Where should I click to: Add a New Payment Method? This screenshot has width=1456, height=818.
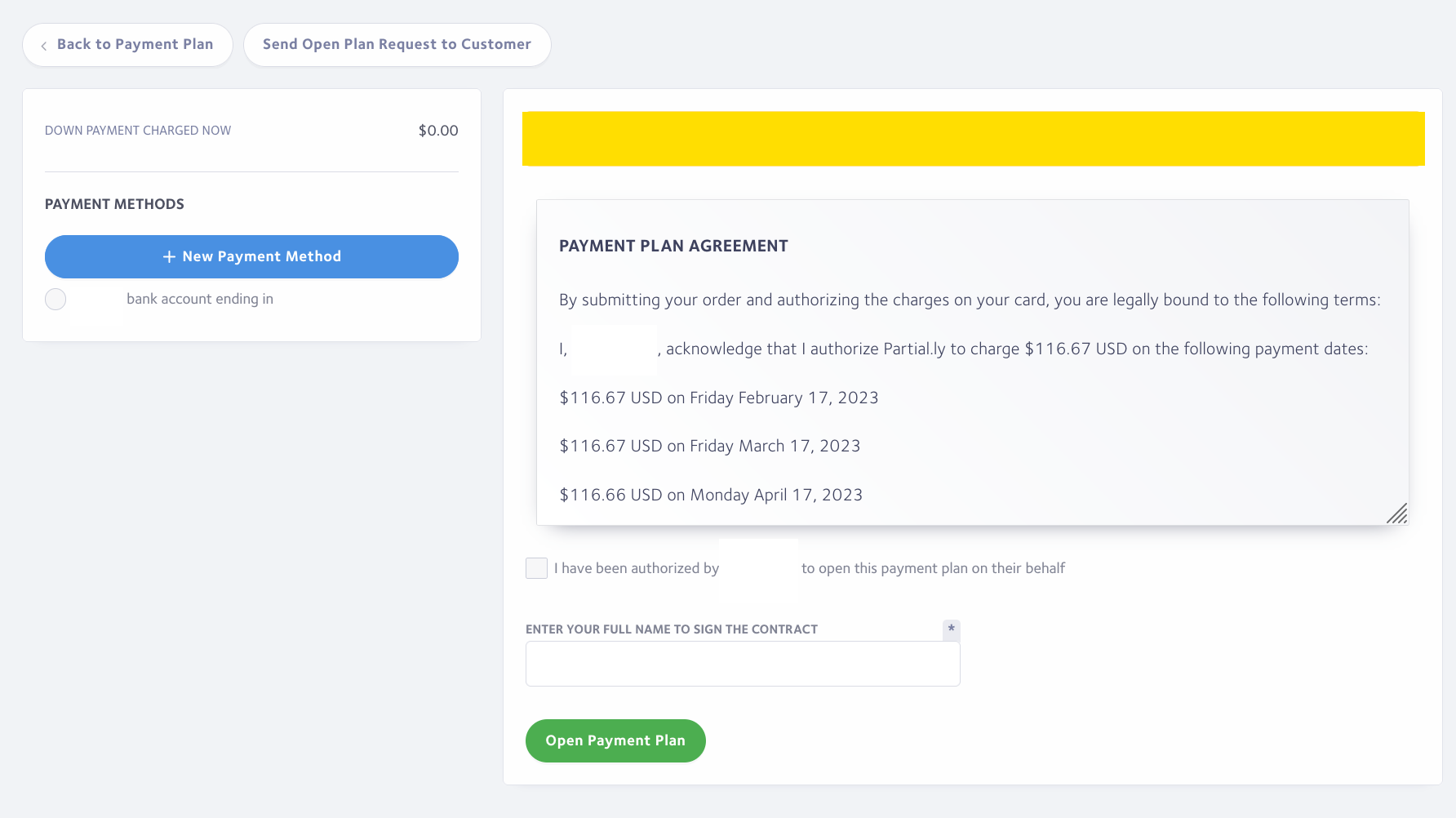251,256
